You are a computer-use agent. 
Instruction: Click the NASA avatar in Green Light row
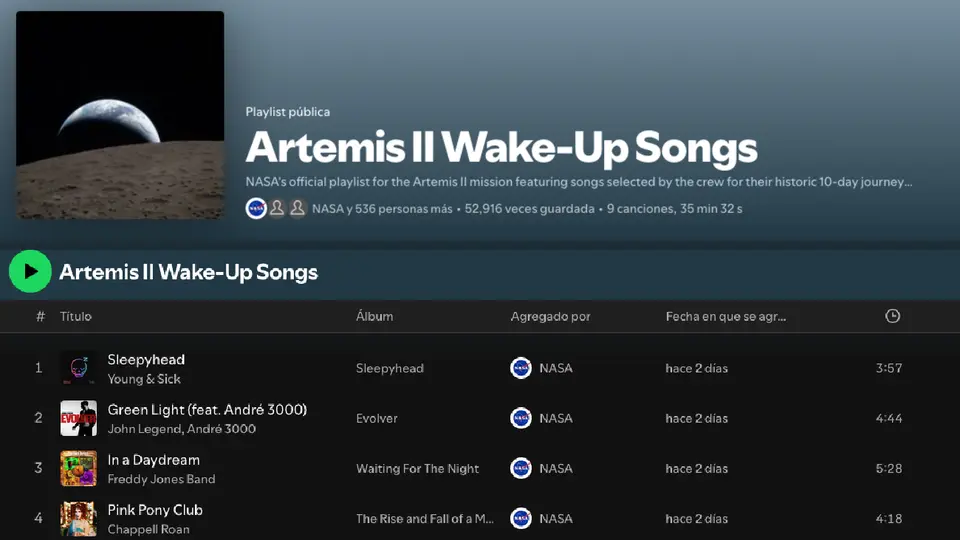(x=521, y=418)
